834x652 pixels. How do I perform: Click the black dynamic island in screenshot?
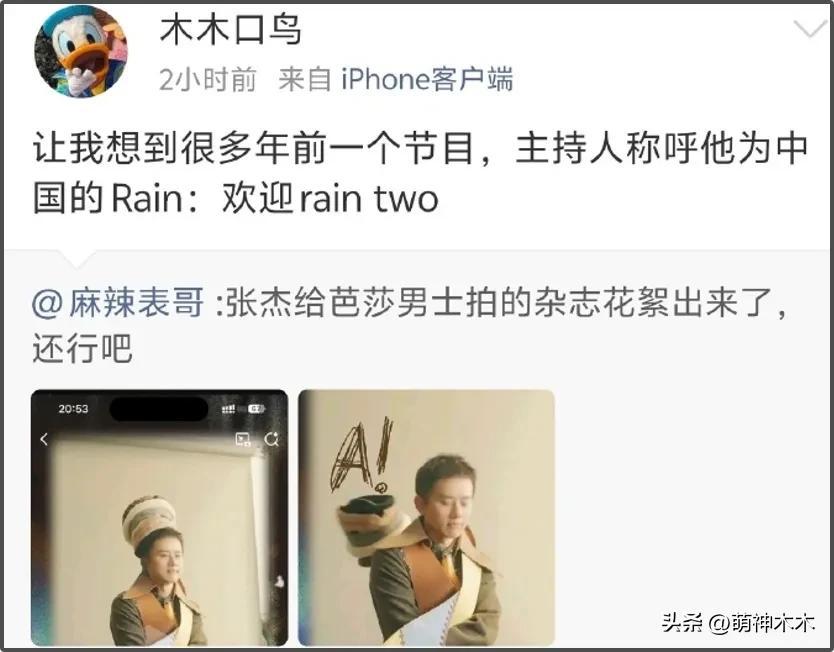coord(159,408)
